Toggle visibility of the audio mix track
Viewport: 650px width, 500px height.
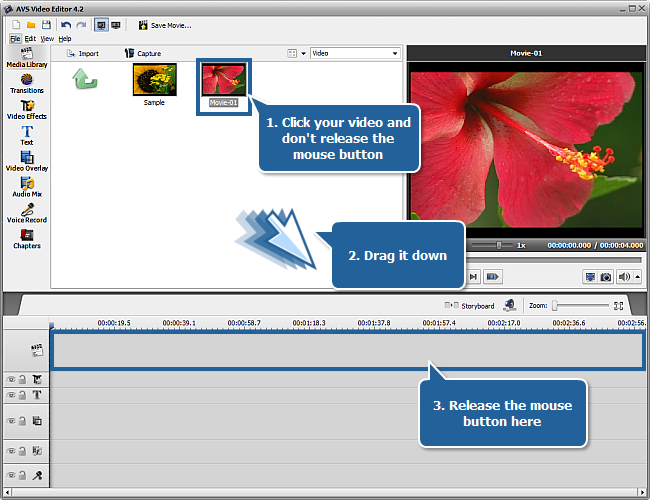click(x=11, y=451)
